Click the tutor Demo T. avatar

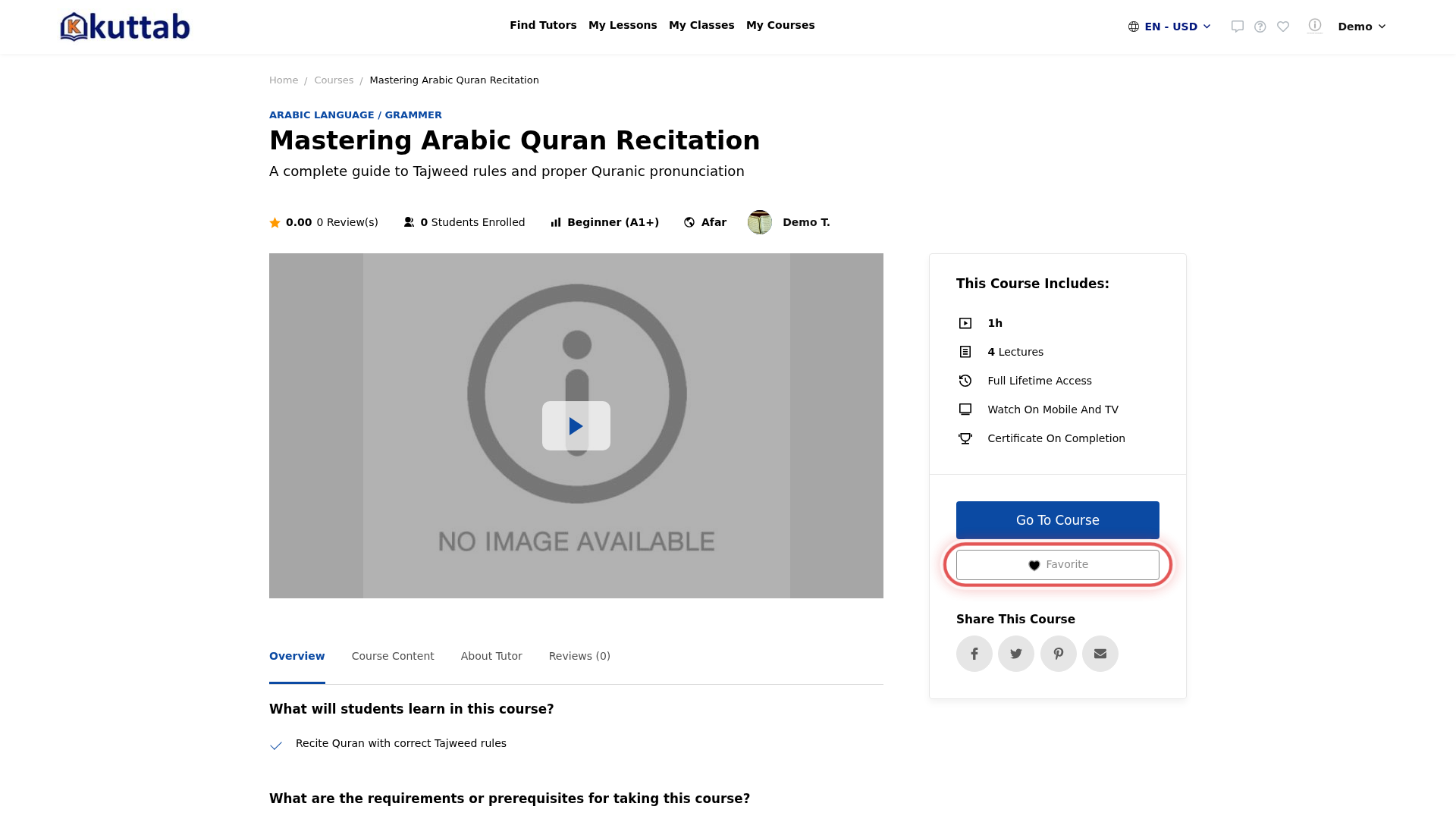[x=760, y=222]
